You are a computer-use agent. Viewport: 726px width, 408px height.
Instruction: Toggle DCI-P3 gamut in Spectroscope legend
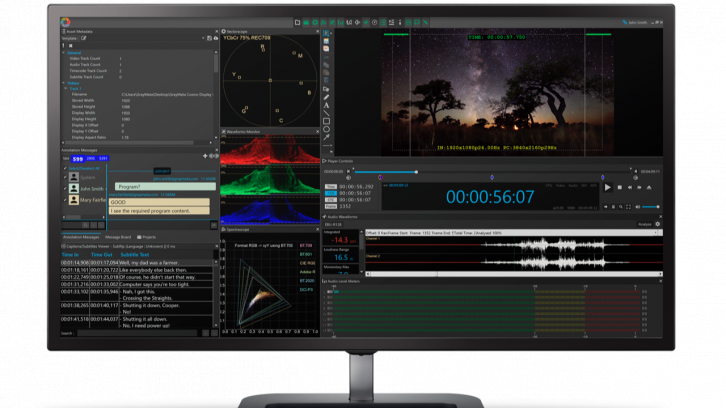tap(306, 289)
